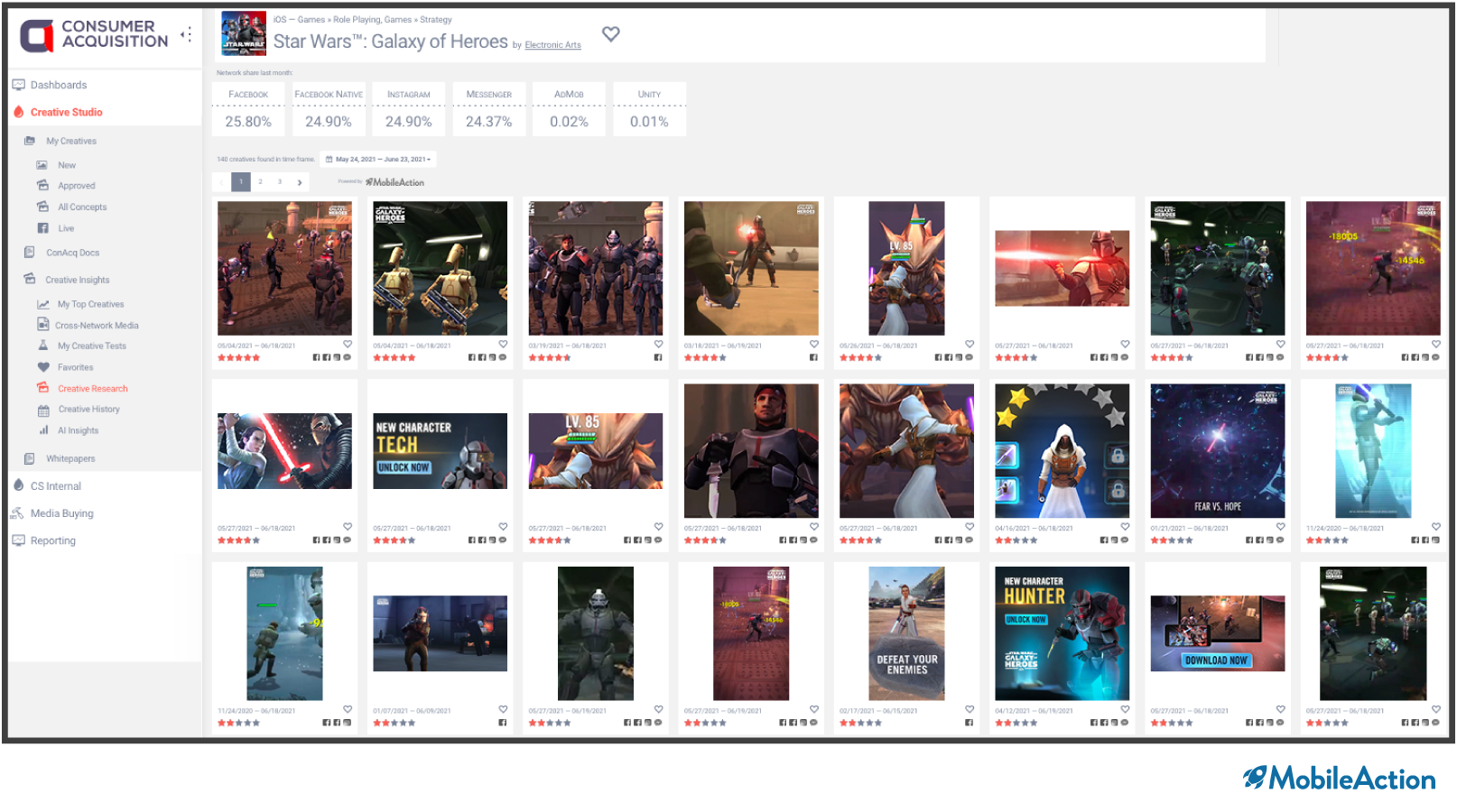This screenshot has width=1457, height=812.
Task: Open the battle droids creative thumbnail
Action: [x=441, y=268]
